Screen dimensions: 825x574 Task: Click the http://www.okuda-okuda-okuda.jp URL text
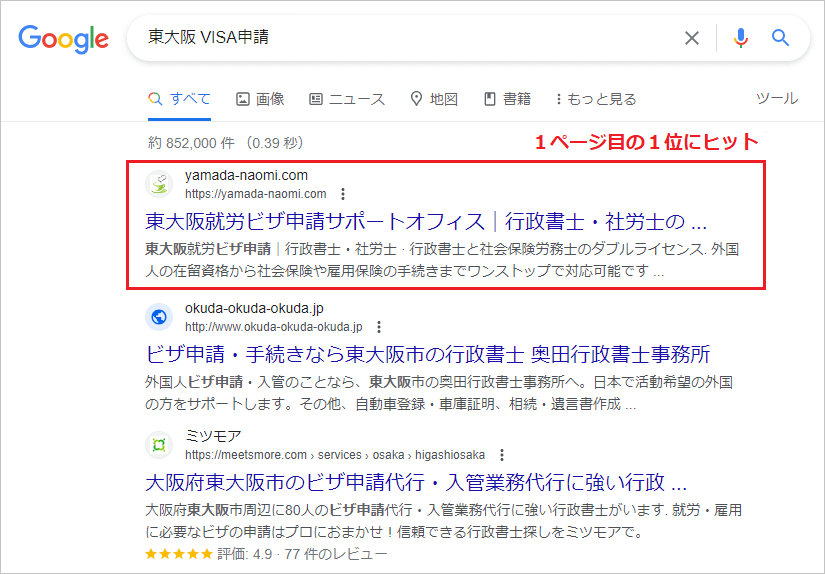click(274, 327)
